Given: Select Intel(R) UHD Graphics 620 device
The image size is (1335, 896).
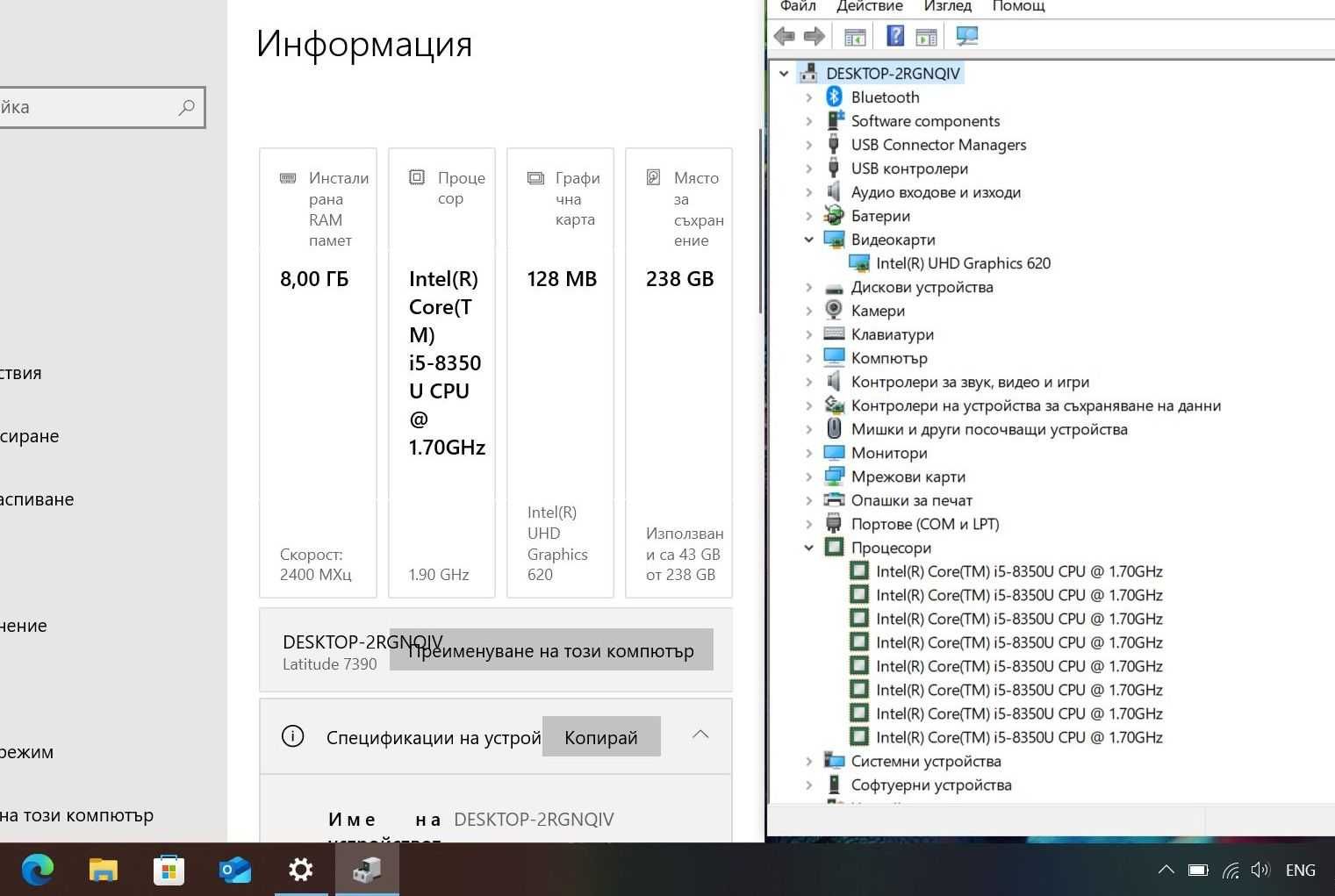Looking at the screenshot, I should pyautogui.click(x=963, y=263).
